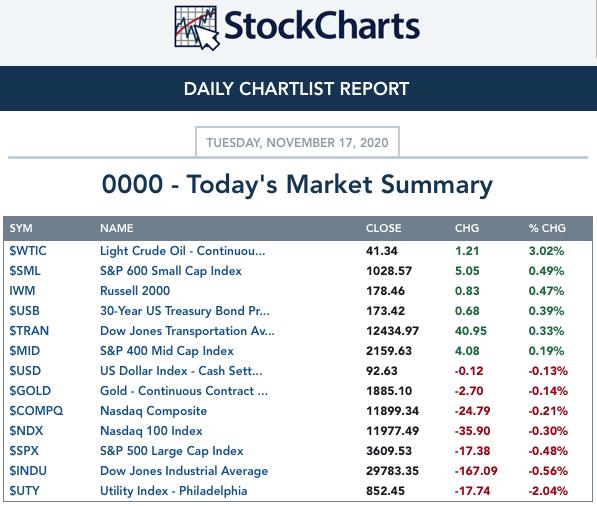Image resolution: width=597 pixels, height=506 pixels.
Task: Click the CLOSE column header
Action: (x=383, y=228)
